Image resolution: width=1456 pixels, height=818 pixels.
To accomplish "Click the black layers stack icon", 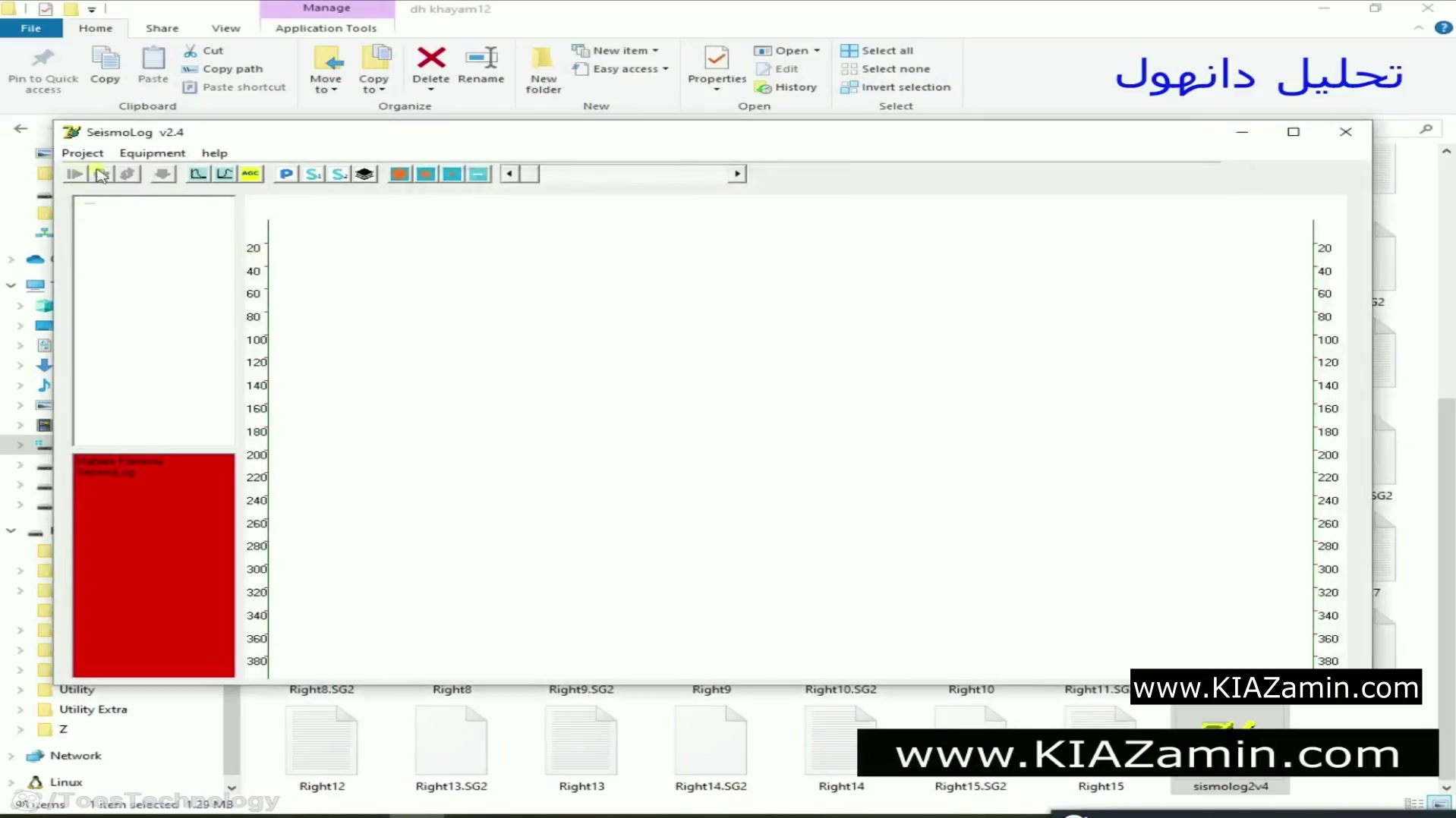I will [x=365, y=174].
